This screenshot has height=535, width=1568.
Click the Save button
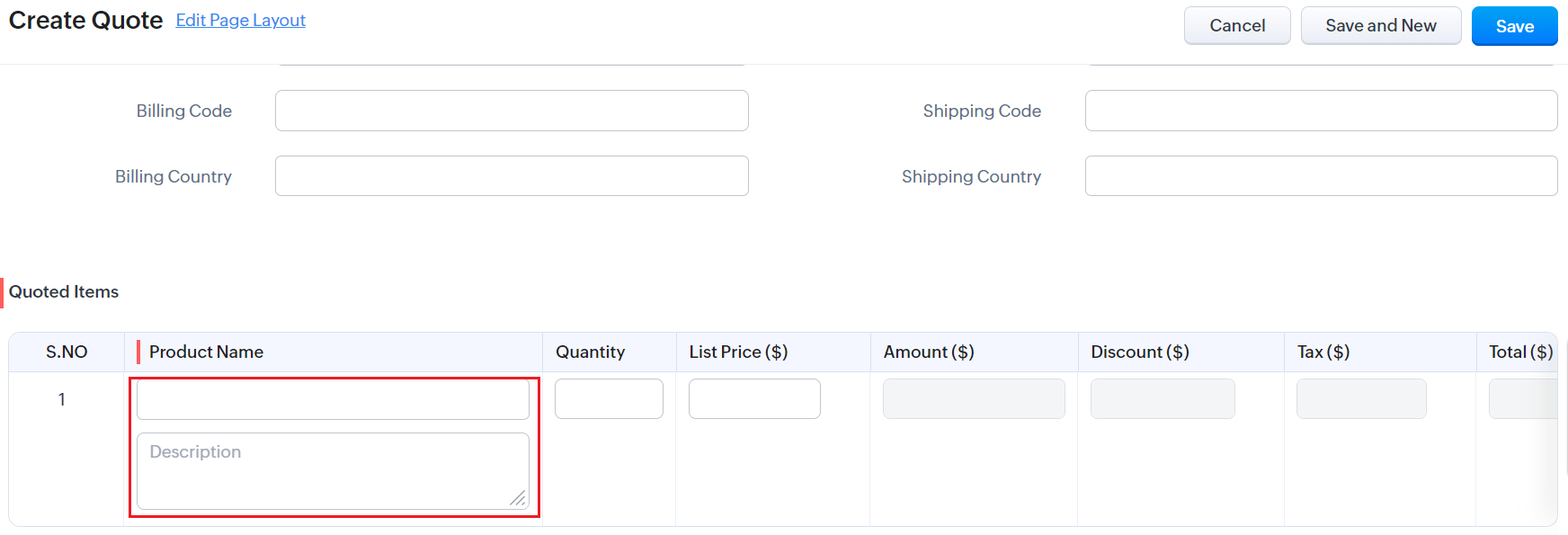1514,26
